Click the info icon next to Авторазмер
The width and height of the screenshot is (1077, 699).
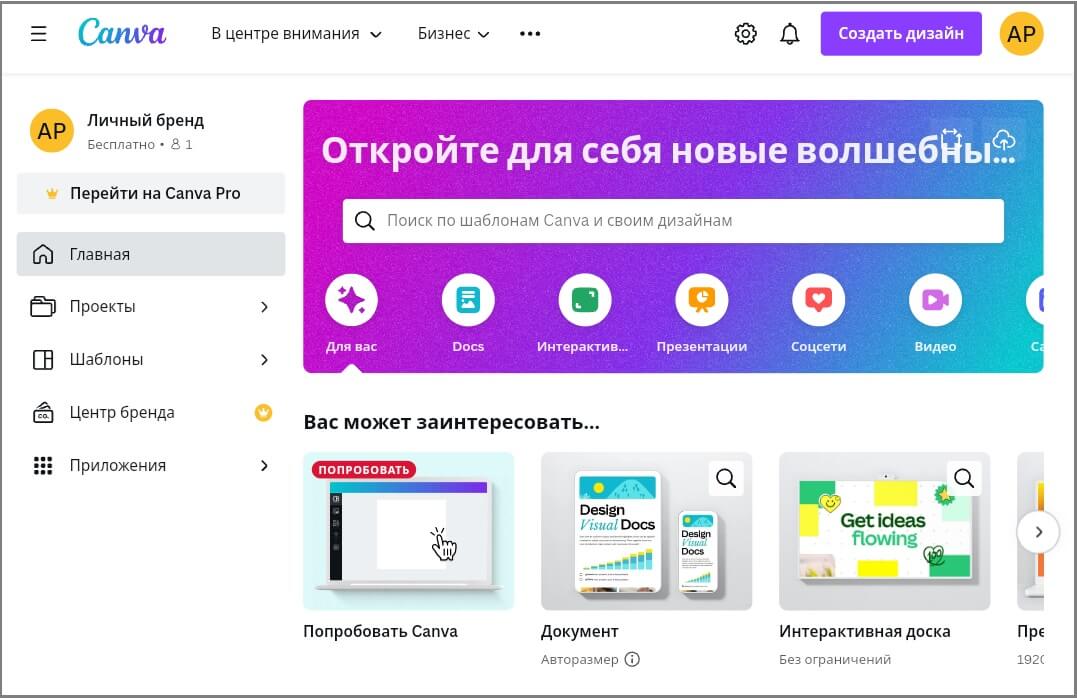click(632, 659)
